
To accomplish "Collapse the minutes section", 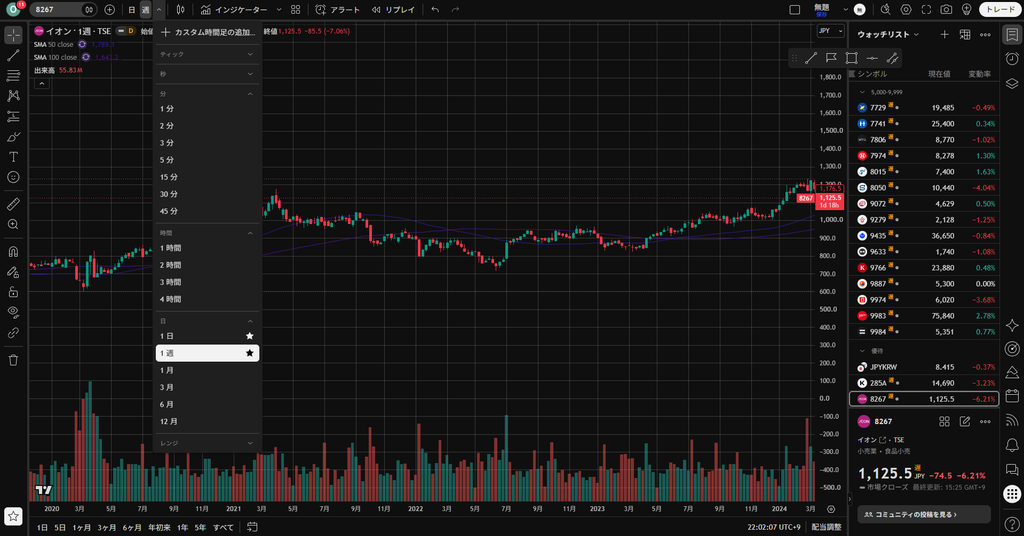I will tap(208, 94).
